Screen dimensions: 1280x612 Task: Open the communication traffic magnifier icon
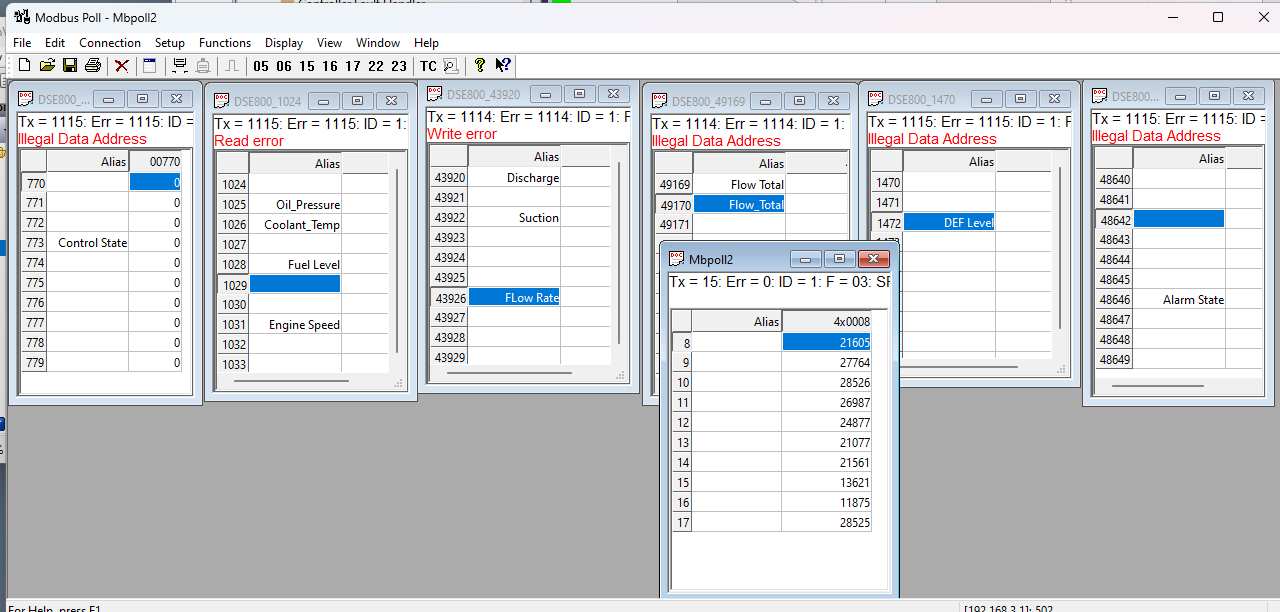pyautogui.click(x=450, y=66)
